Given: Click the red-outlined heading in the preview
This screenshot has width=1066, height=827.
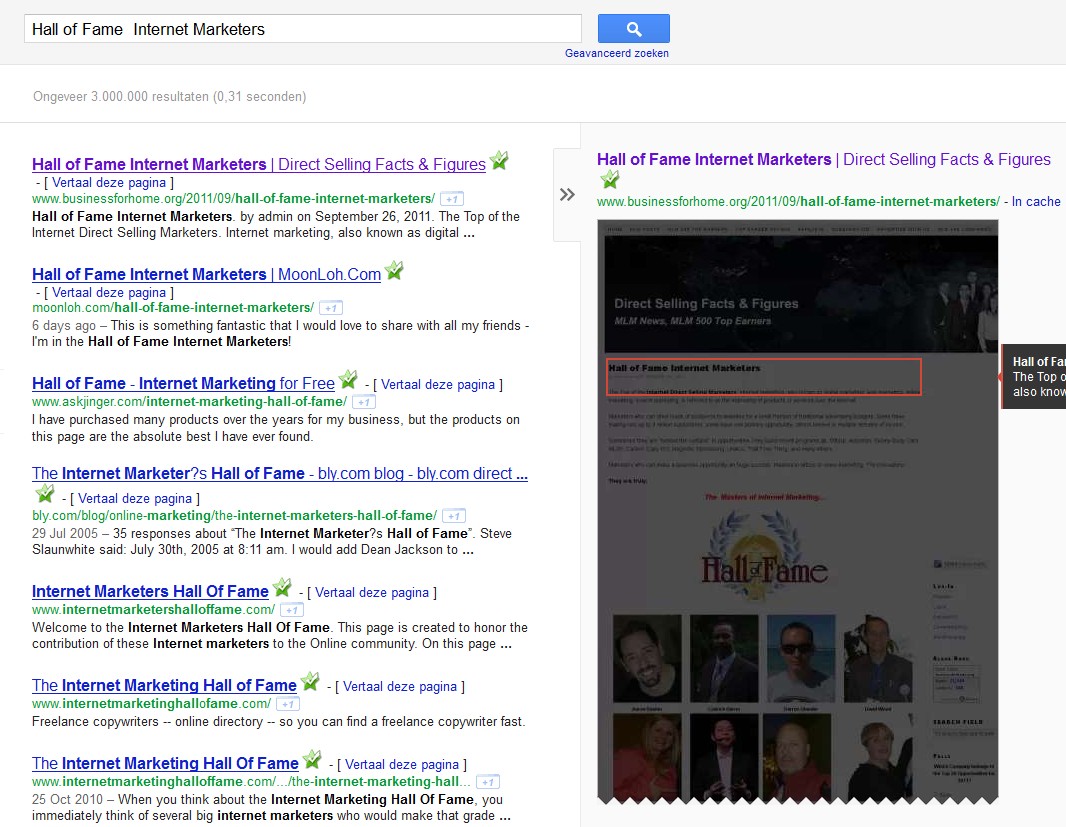Looking at the screenshot, I should click(x=763, y=377).
